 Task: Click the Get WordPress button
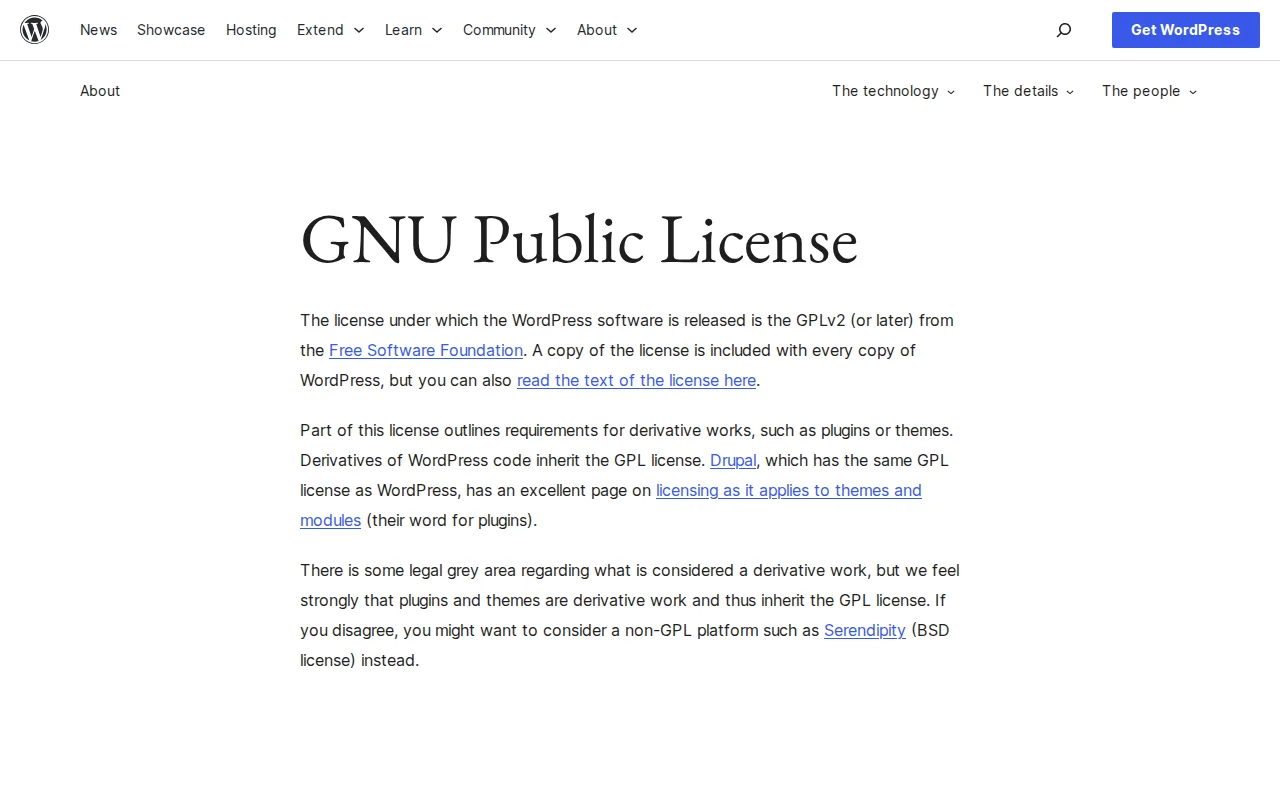click(1185, 30)
